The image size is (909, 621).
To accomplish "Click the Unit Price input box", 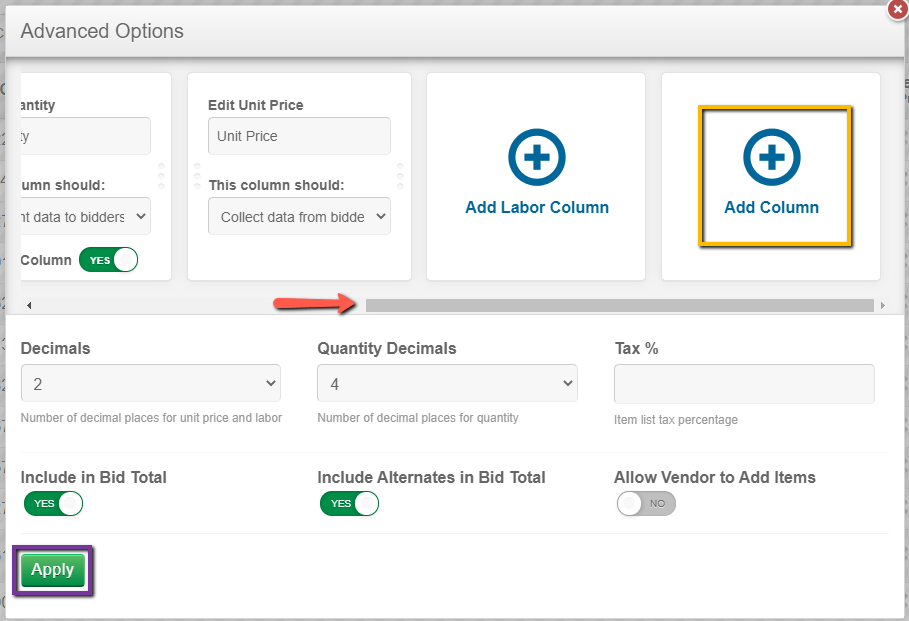I will tap(299, 136).
